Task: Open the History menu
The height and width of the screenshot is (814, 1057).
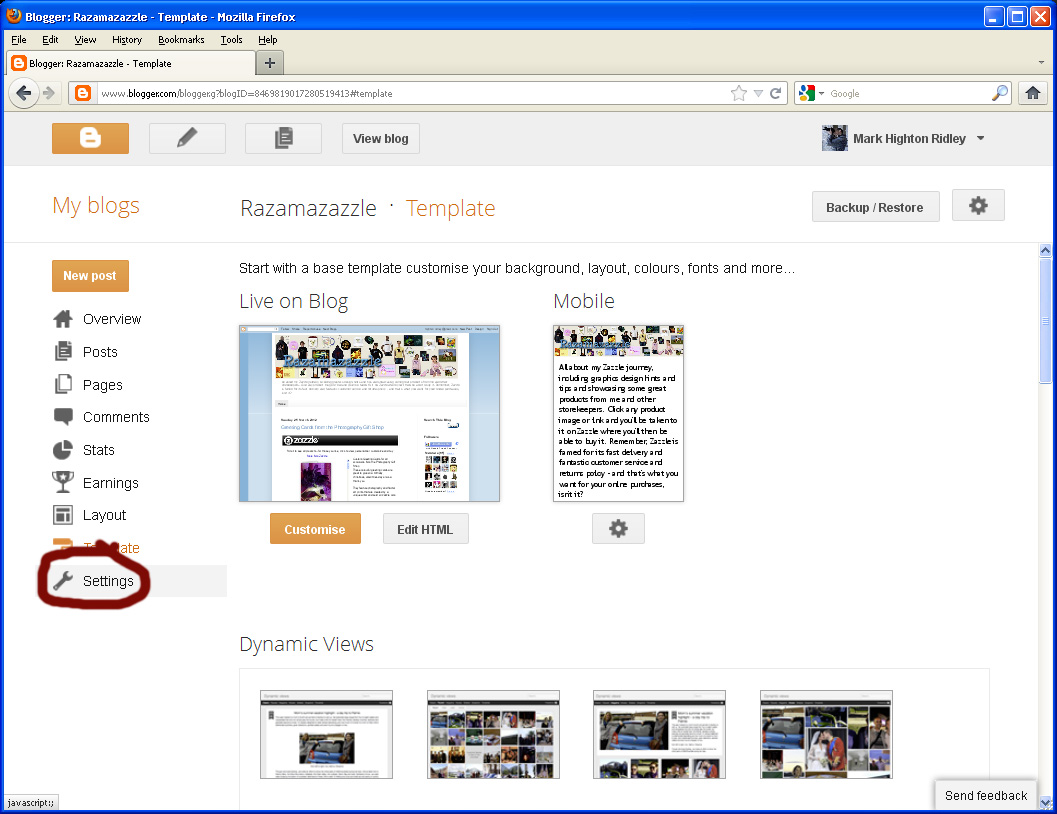Action: click(127, 40)
